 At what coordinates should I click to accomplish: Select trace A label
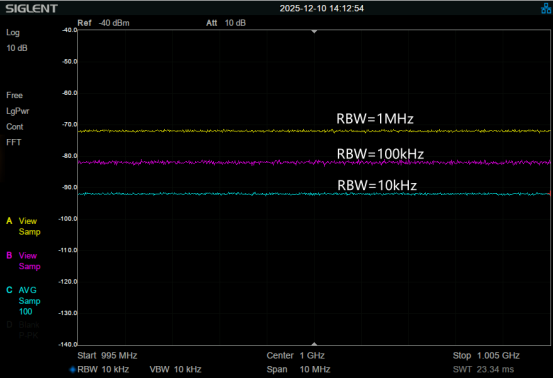click(9, 221)
